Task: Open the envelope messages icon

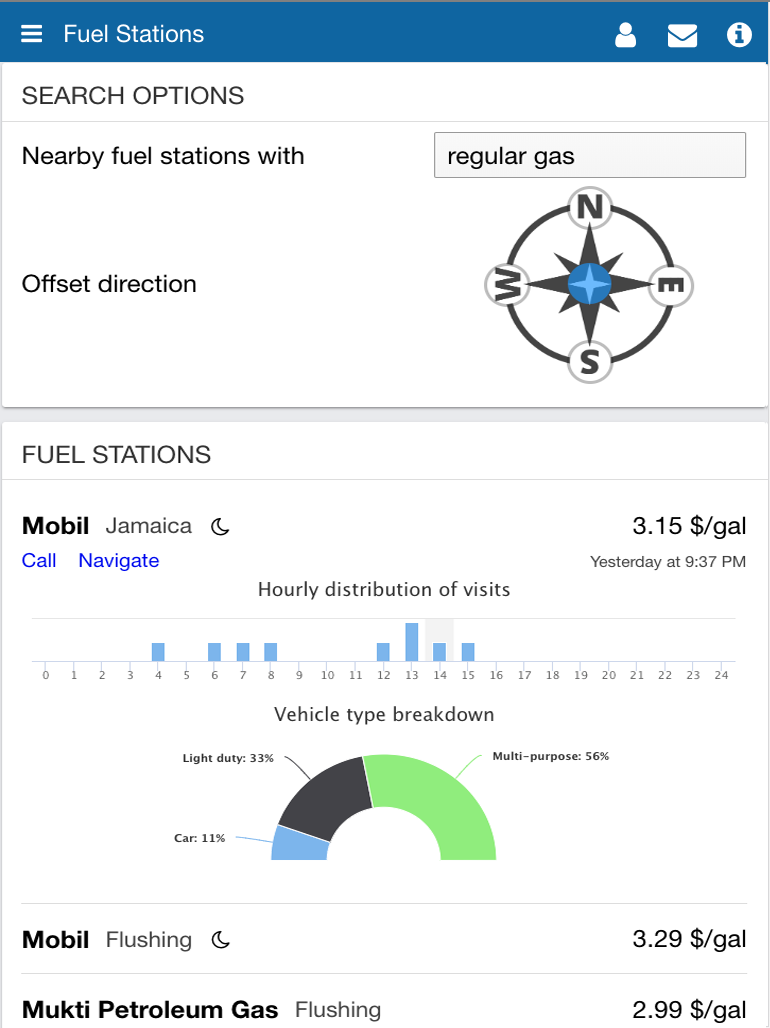Action: [x=682, y=35]
